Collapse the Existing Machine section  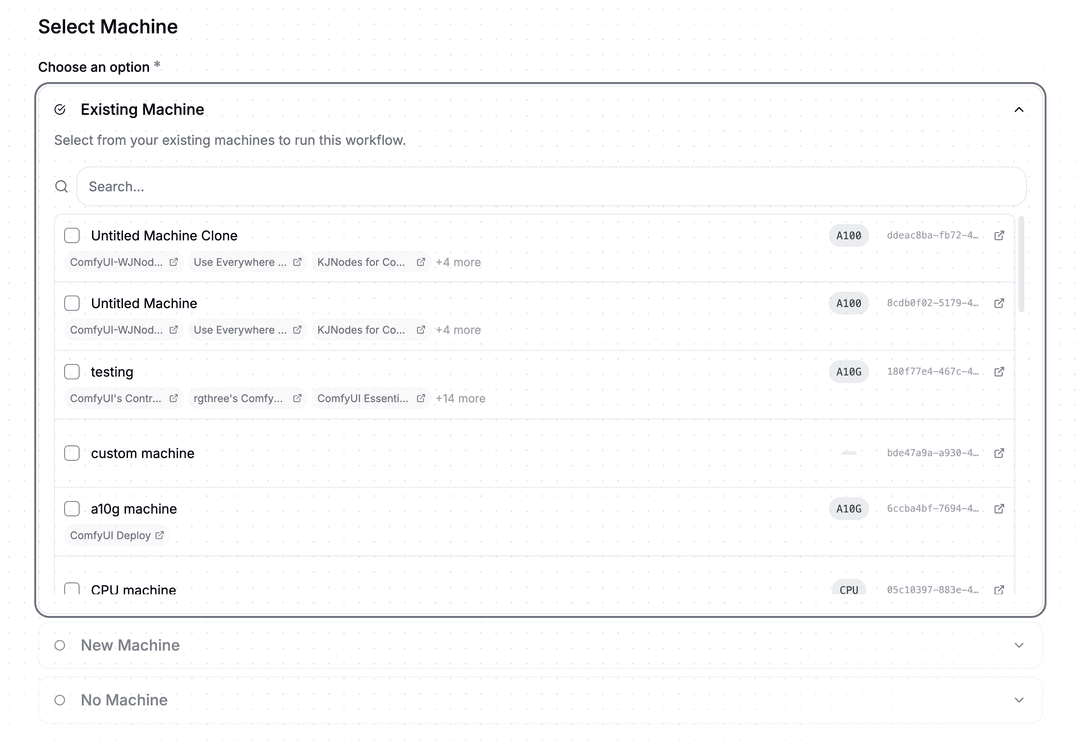coord(1018,109)
